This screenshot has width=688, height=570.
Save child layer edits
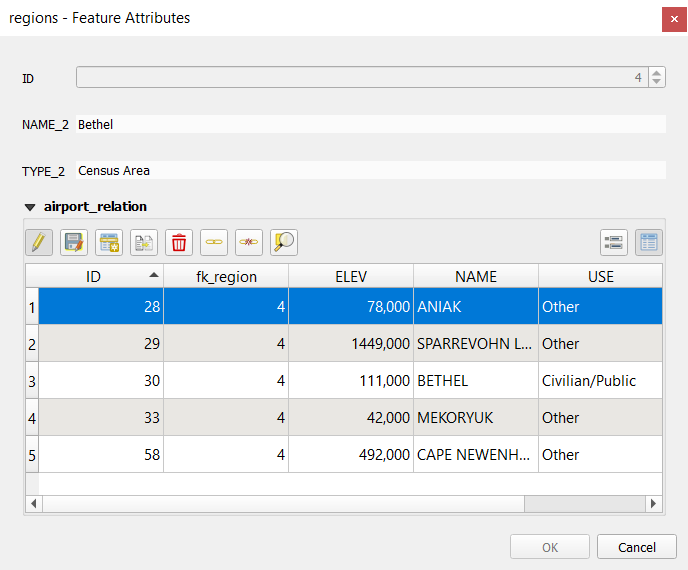point(73,242)
